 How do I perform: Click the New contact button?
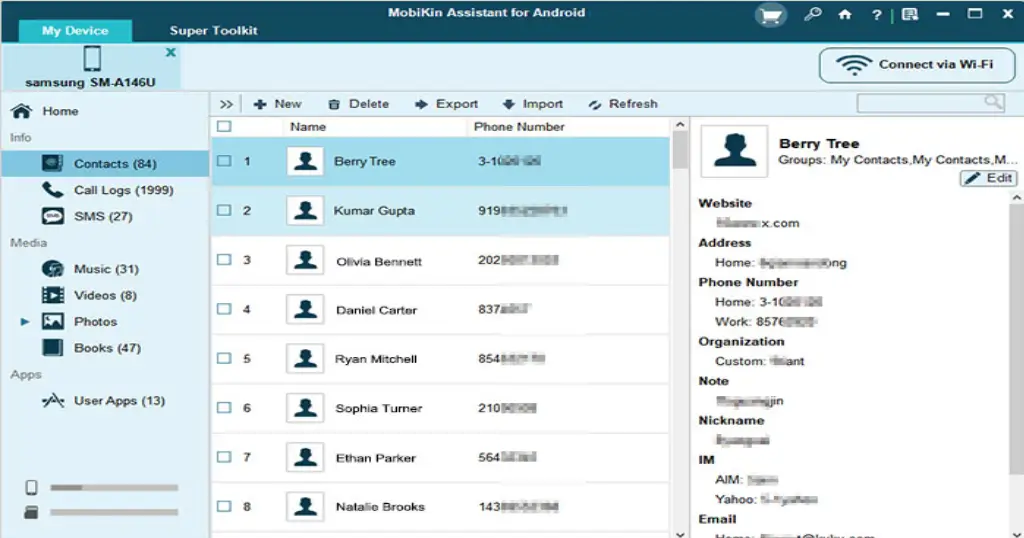tap(278, 104)
